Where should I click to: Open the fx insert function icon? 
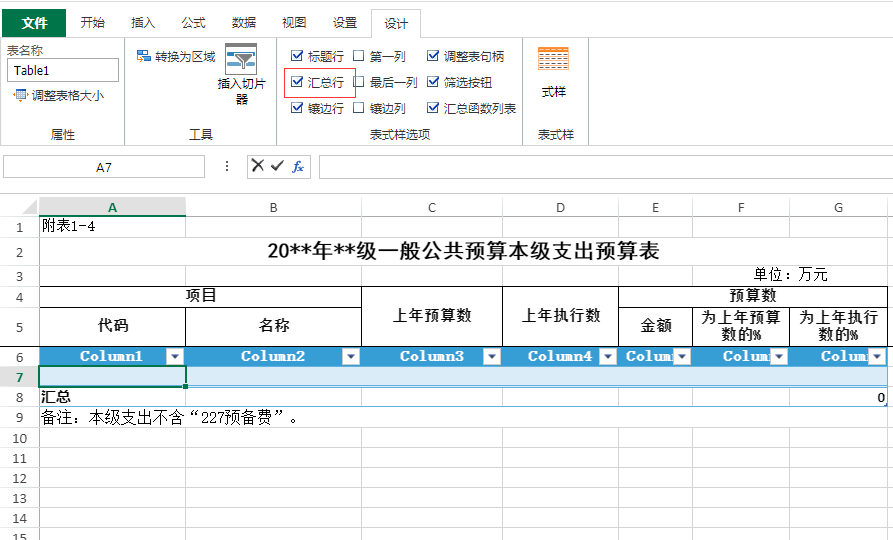(x=298, y=166)
